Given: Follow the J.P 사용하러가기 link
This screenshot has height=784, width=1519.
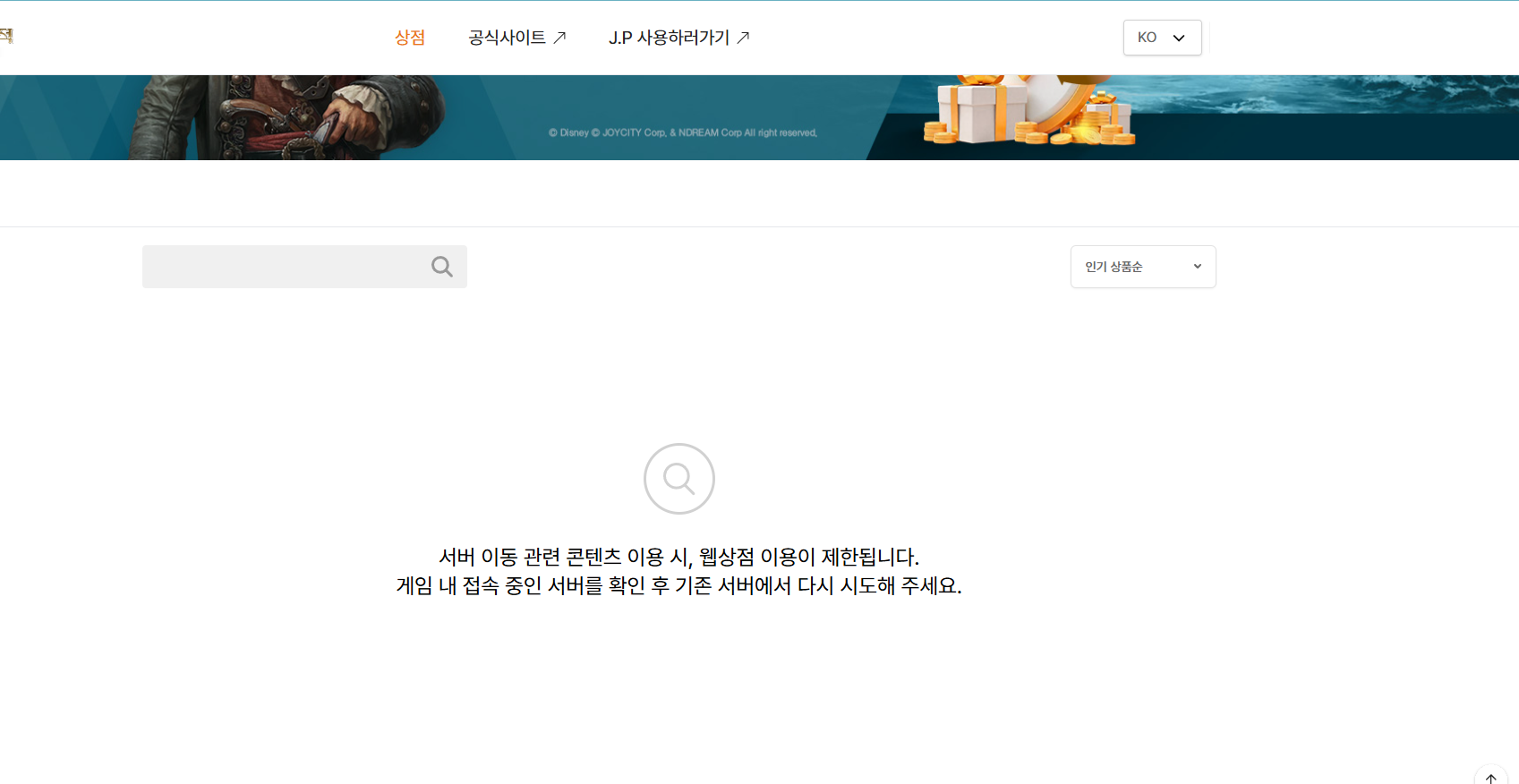Looking at the screenshot, I should pyautogui.click(x=669, y=38).
